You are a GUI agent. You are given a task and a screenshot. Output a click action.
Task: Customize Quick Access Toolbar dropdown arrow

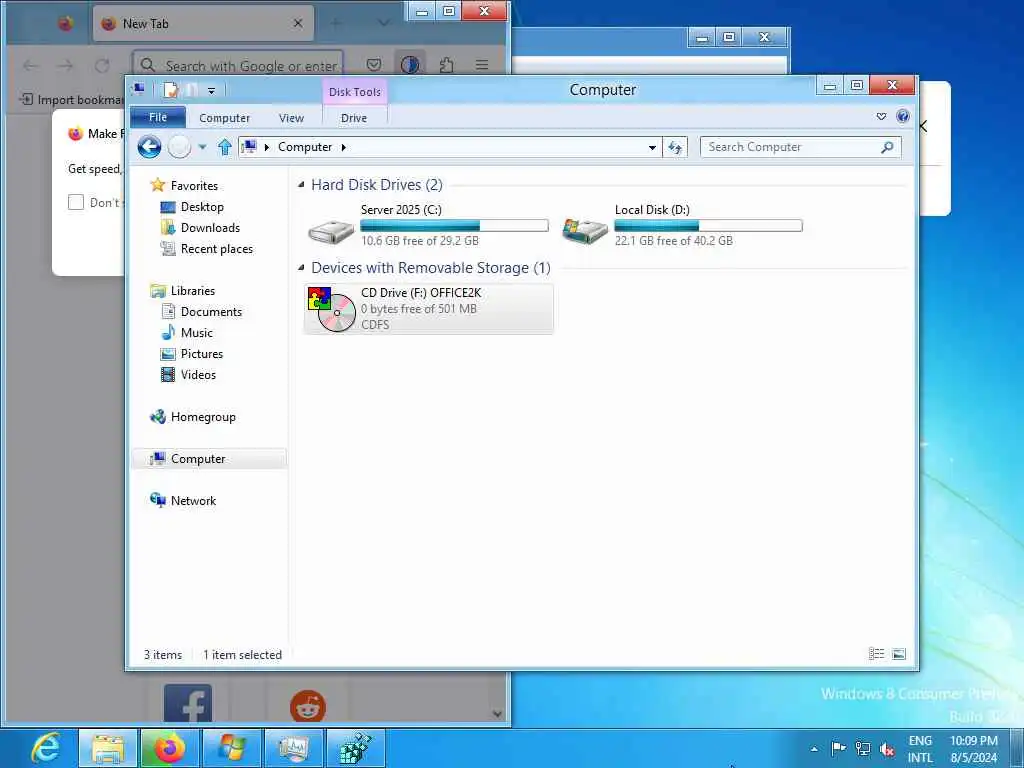212,91
